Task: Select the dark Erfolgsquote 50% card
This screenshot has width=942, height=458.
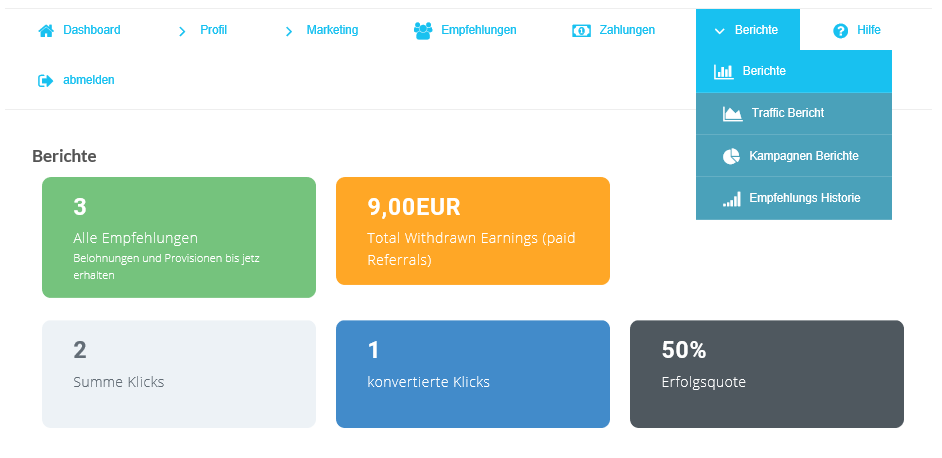Action: pos(767,374)
